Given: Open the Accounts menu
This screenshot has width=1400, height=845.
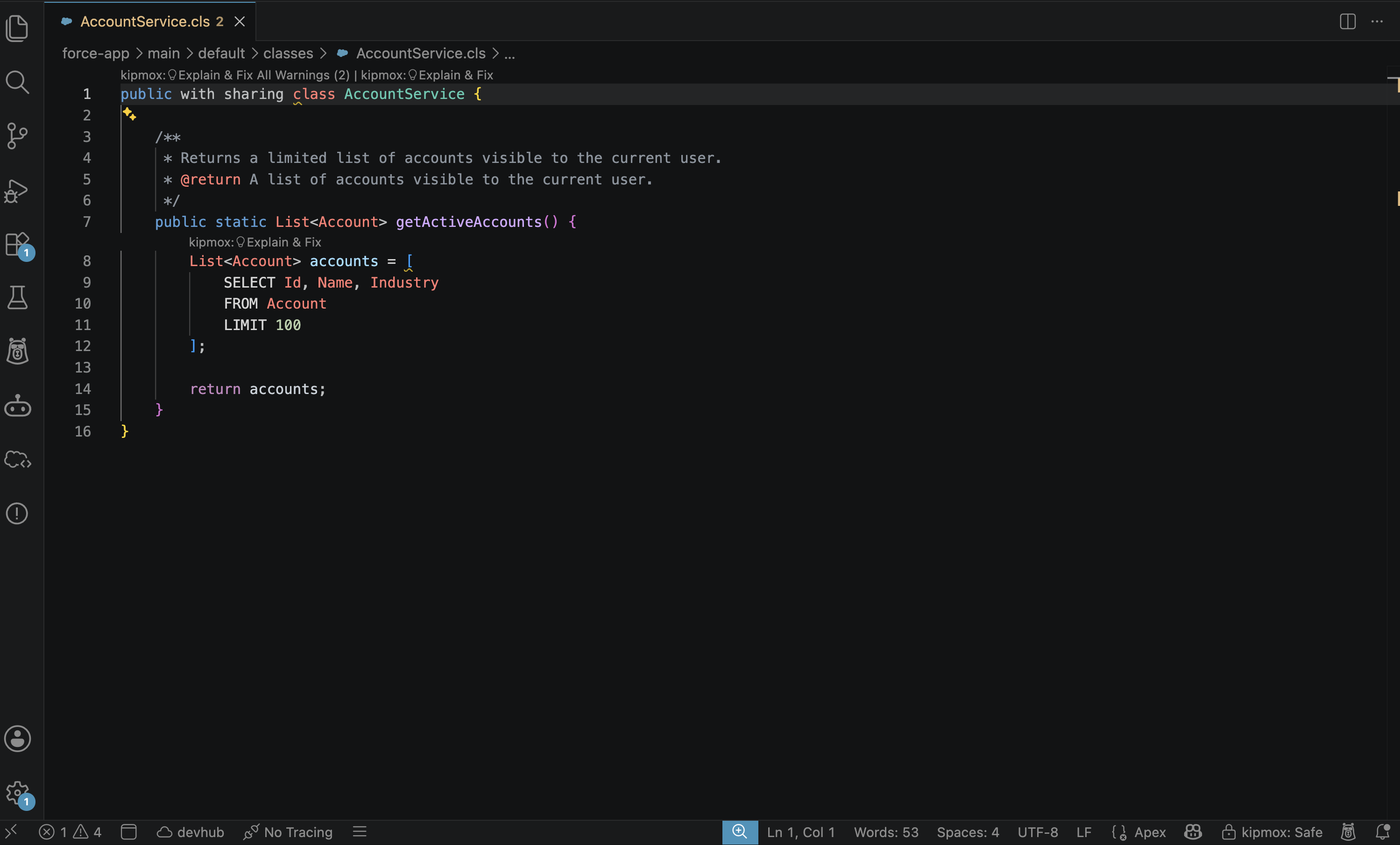Looking at the screenshot, I should click(17, 739).
